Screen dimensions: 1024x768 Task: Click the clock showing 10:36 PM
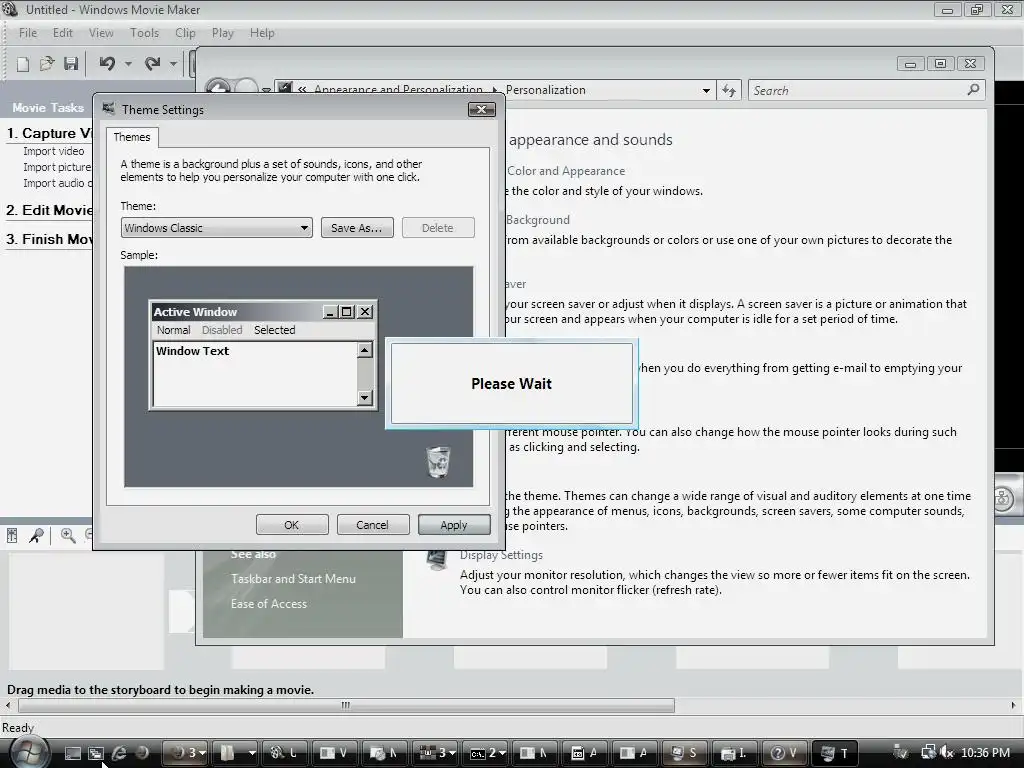(x=985, y=753)
